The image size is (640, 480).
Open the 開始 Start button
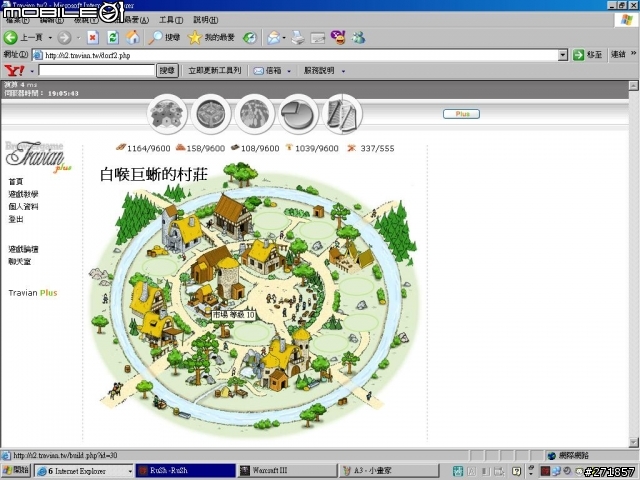(15, 471)
